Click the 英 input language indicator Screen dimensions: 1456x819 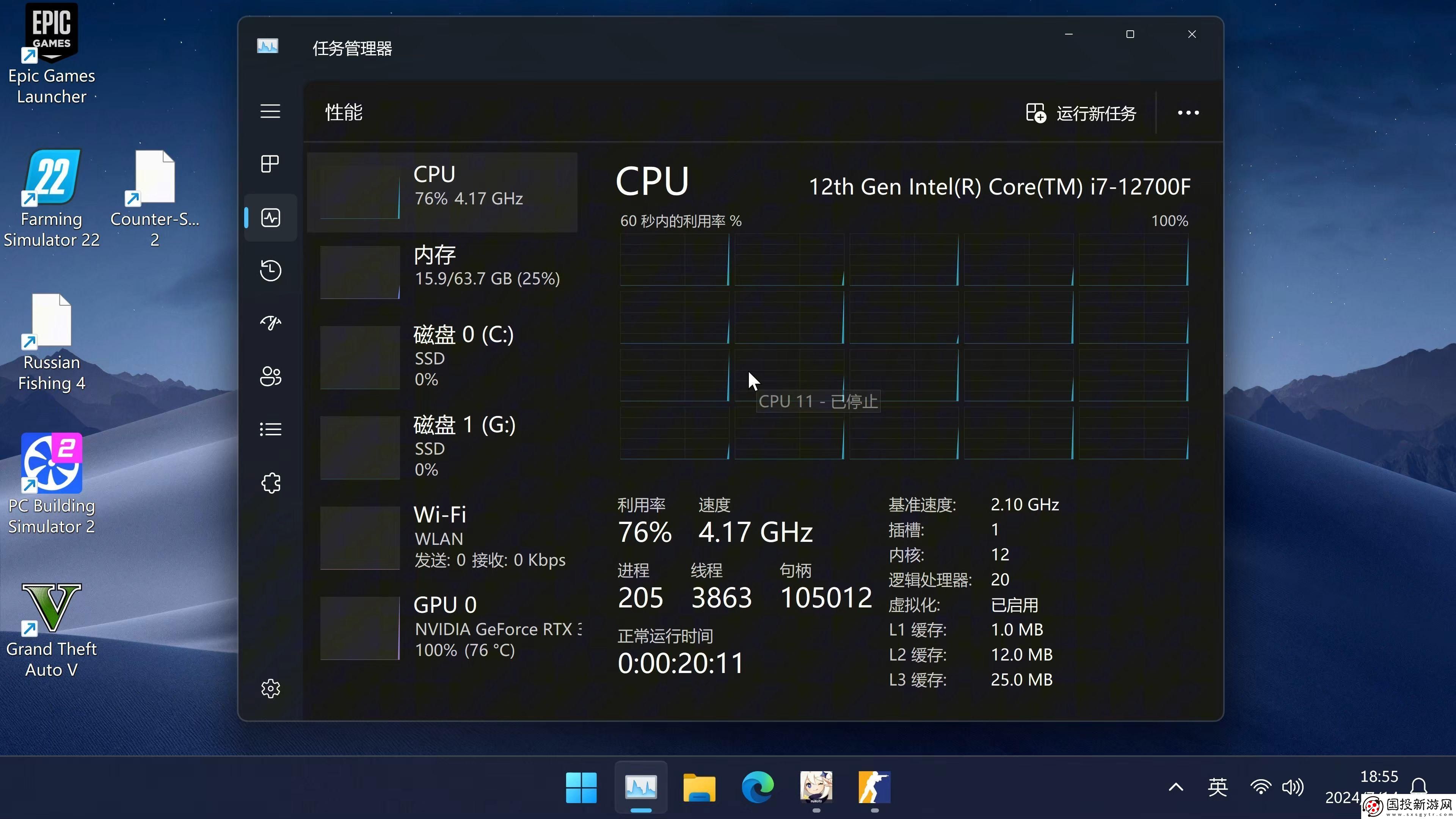tap(1218, 787)
